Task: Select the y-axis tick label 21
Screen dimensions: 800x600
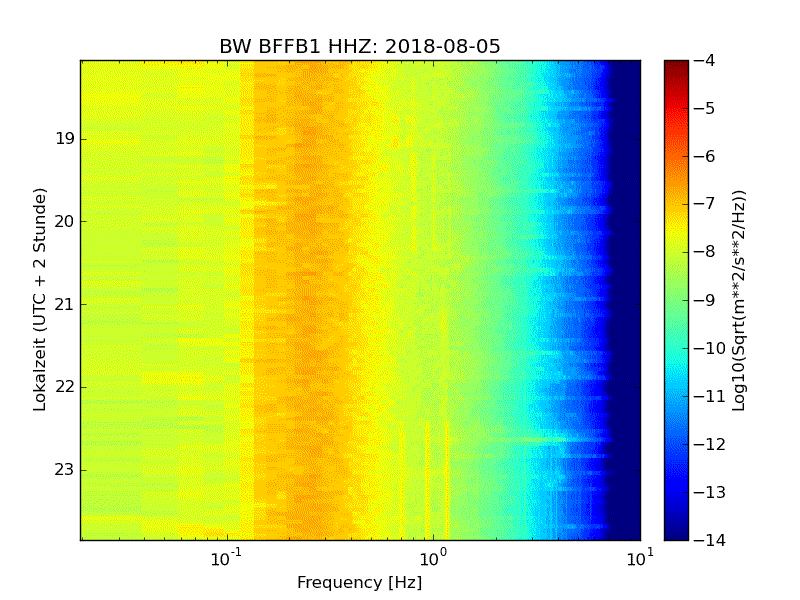Action: click(x=64, y=304)
